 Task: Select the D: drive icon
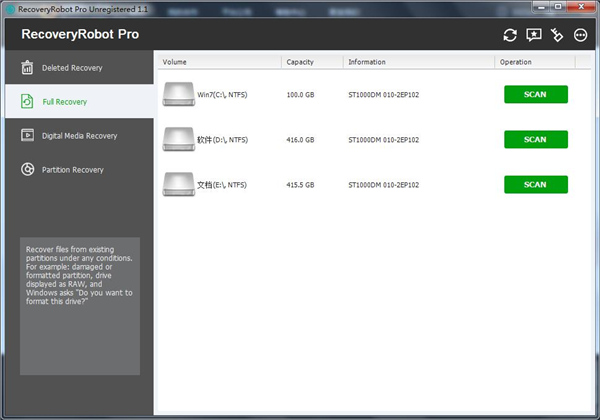(179, 139)
